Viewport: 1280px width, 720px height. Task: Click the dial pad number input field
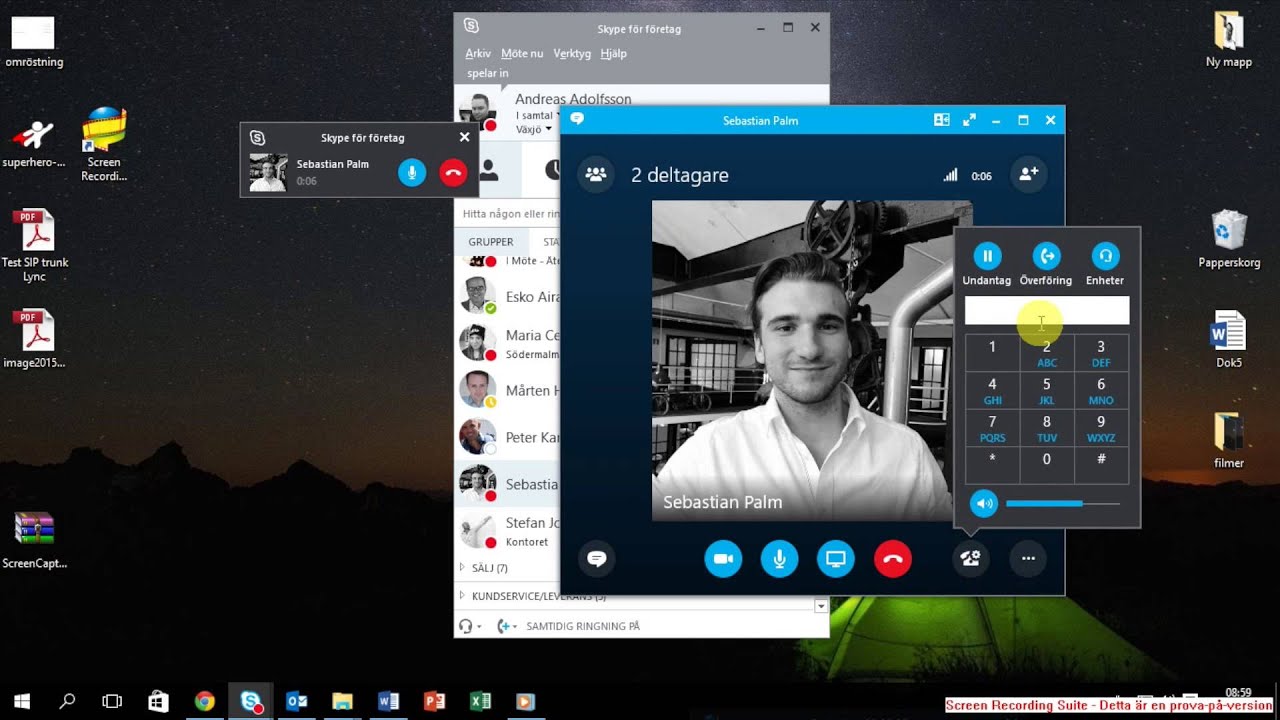coord(1047,310)
